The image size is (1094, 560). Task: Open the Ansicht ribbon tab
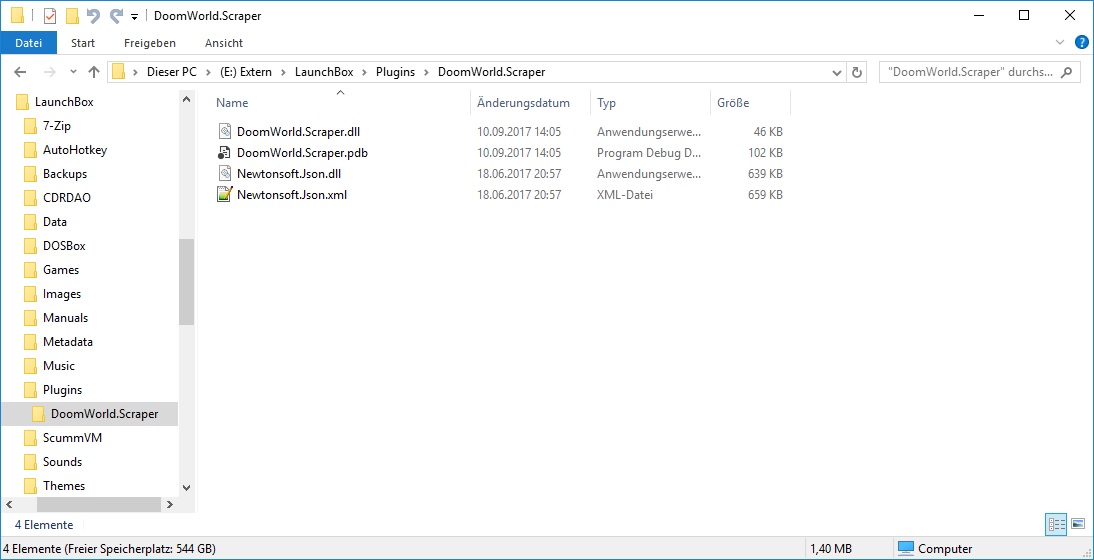coord(224,43)
